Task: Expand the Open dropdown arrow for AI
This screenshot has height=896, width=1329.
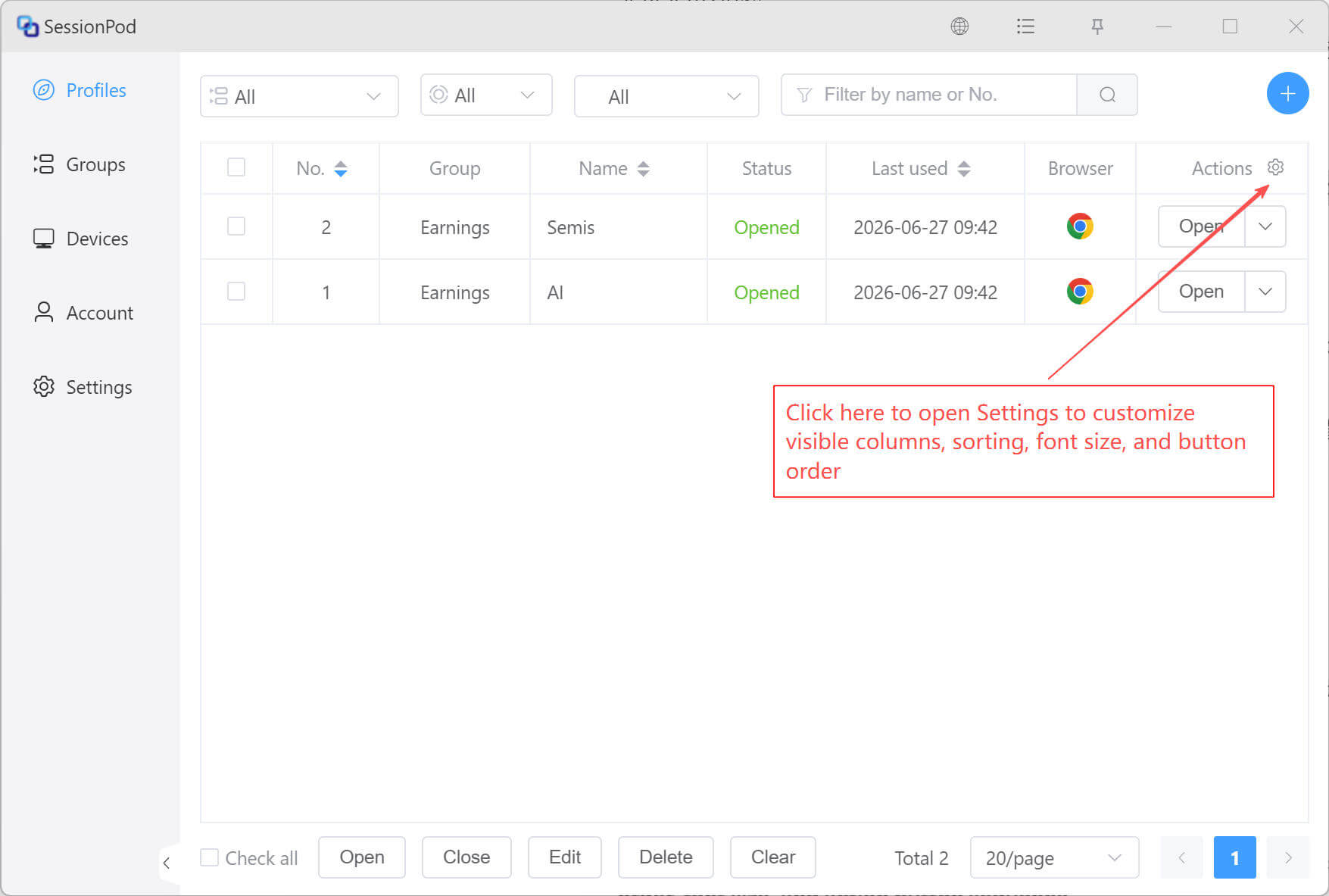Action: point(1265,292)
